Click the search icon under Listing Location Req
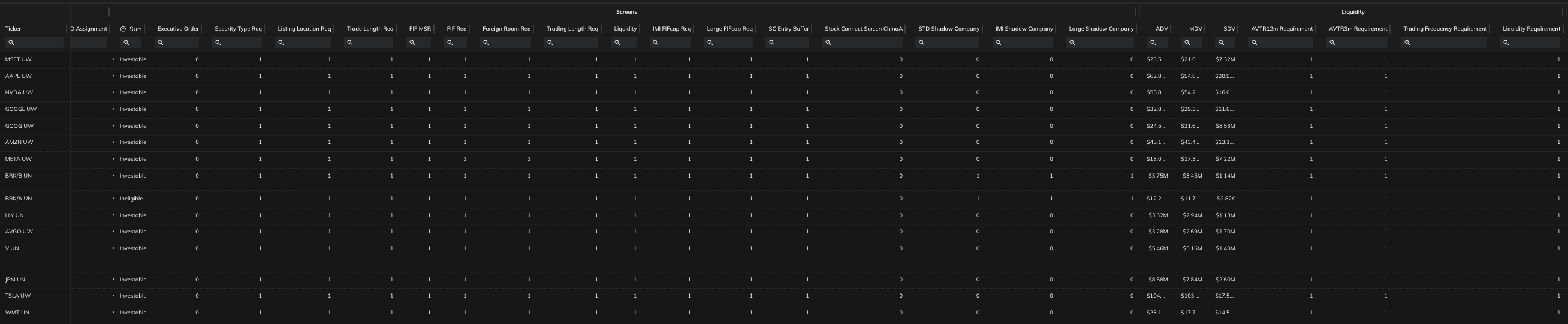Screen dimensions: 1568x324 tap(281, 43)
